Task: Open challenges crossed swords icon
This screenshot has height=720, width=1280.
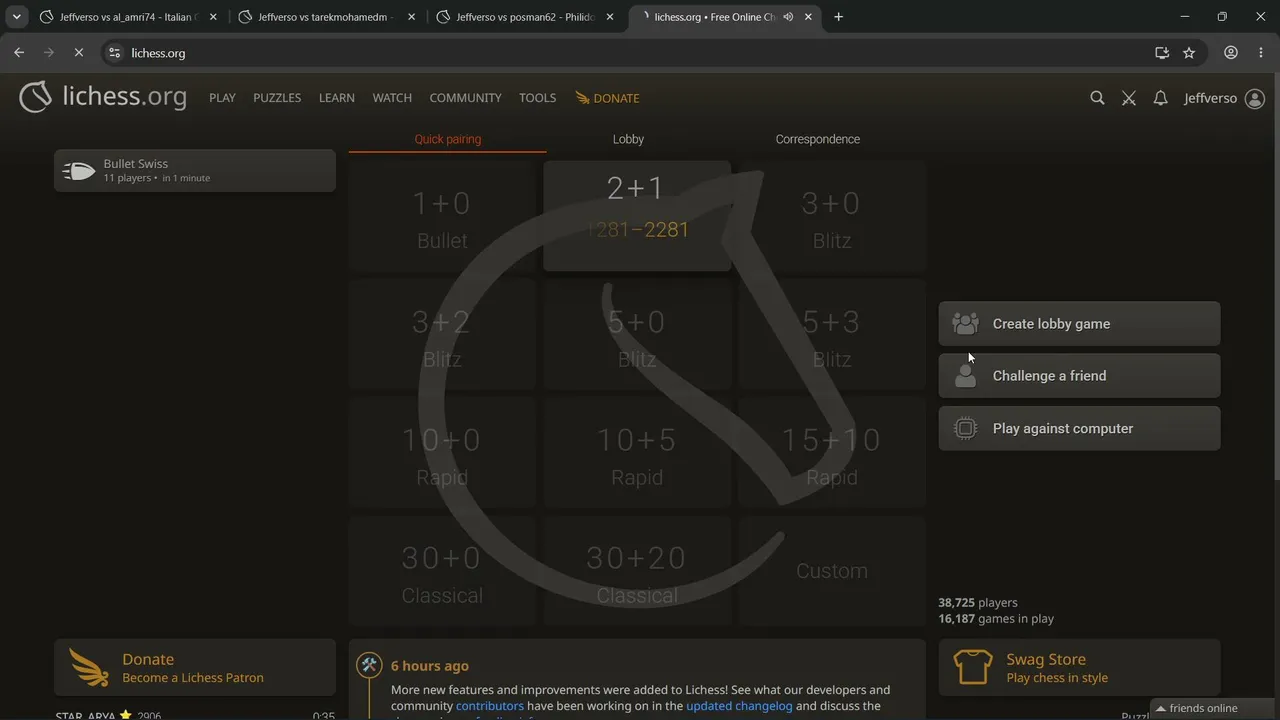Action: tap(1129, 98)
